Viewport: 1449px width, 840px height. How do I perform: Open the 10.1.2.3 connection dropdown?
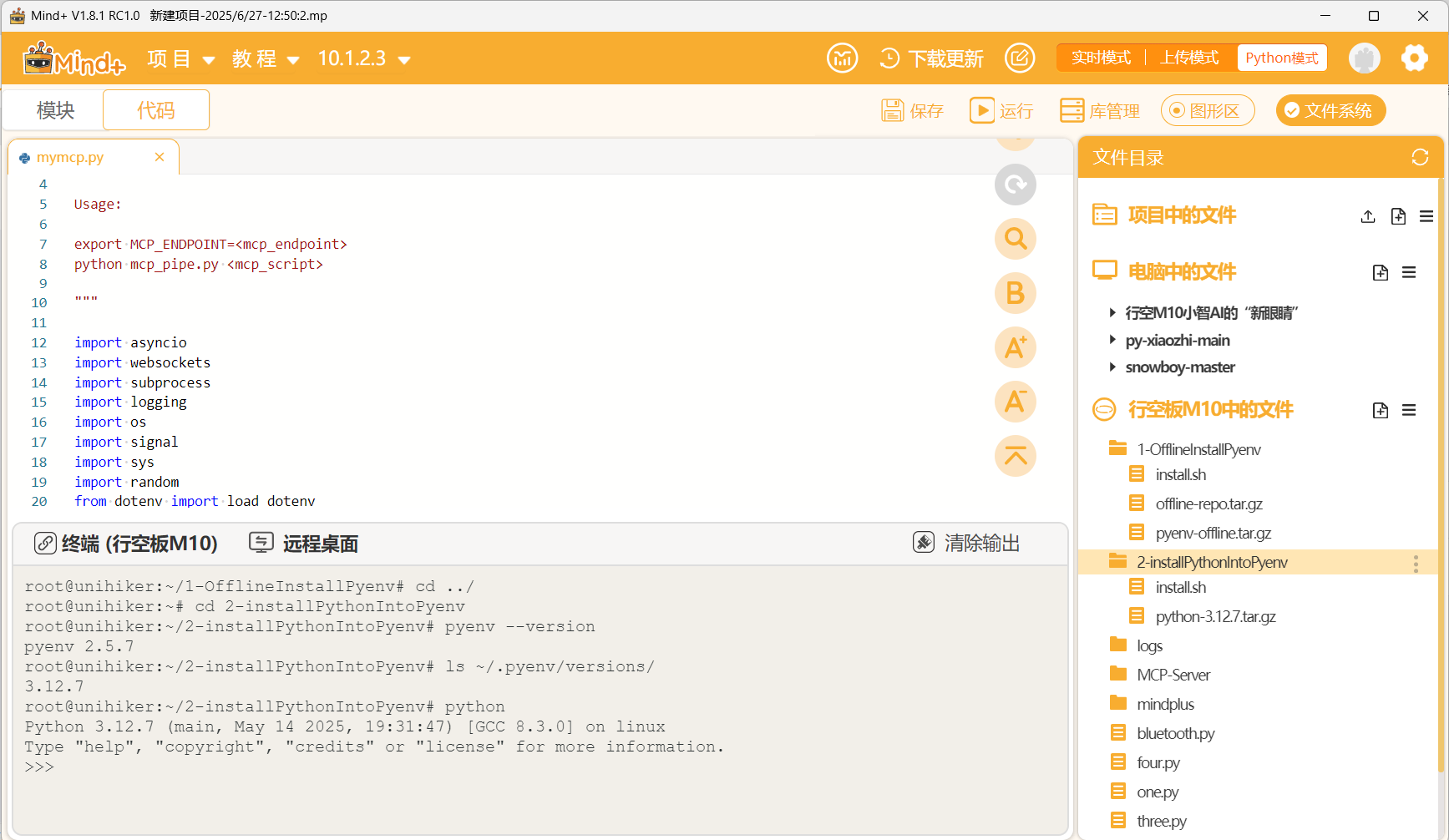point(364,58)
